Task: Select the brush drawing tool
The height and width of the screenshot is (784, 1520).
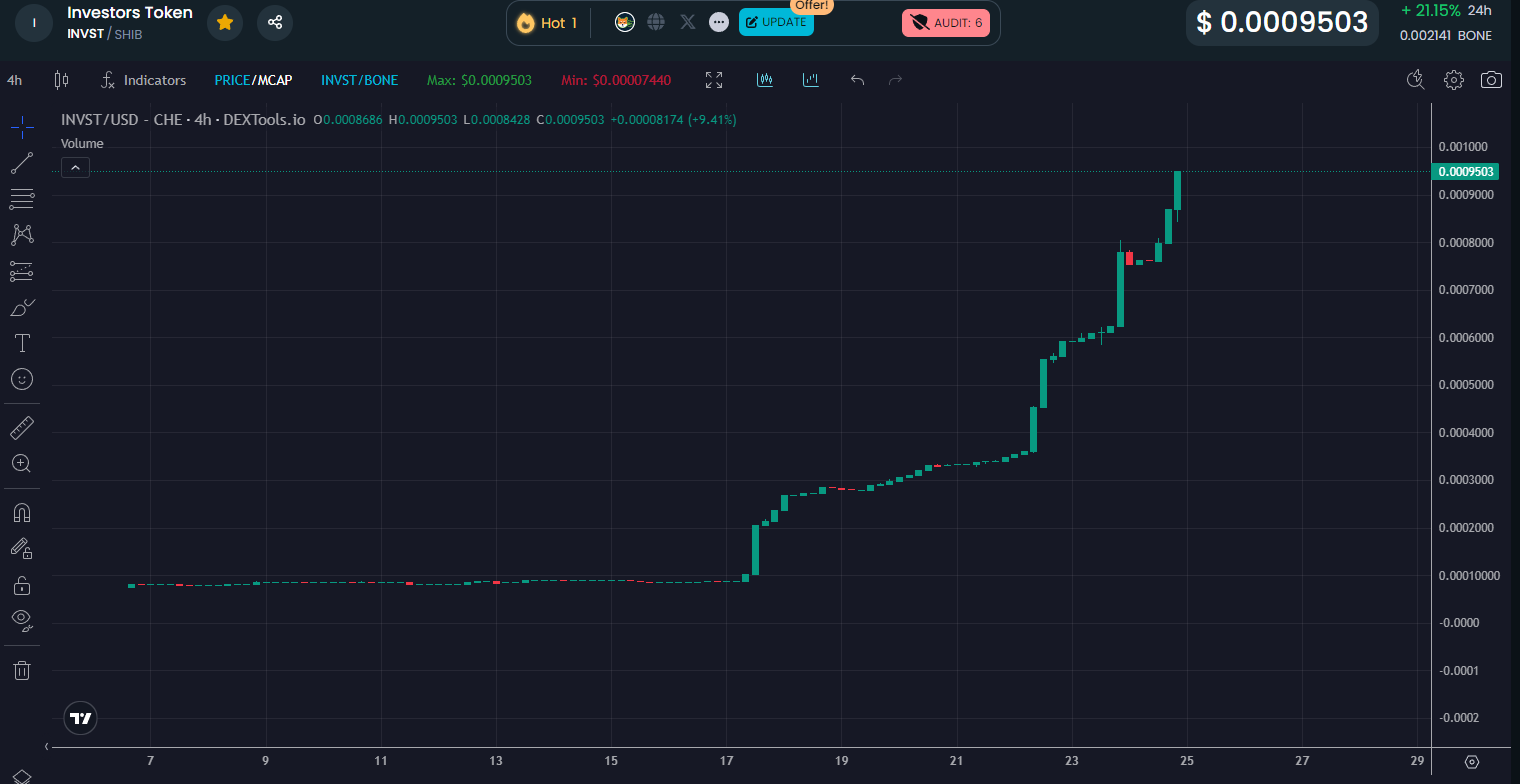Action: click(22, 307)
